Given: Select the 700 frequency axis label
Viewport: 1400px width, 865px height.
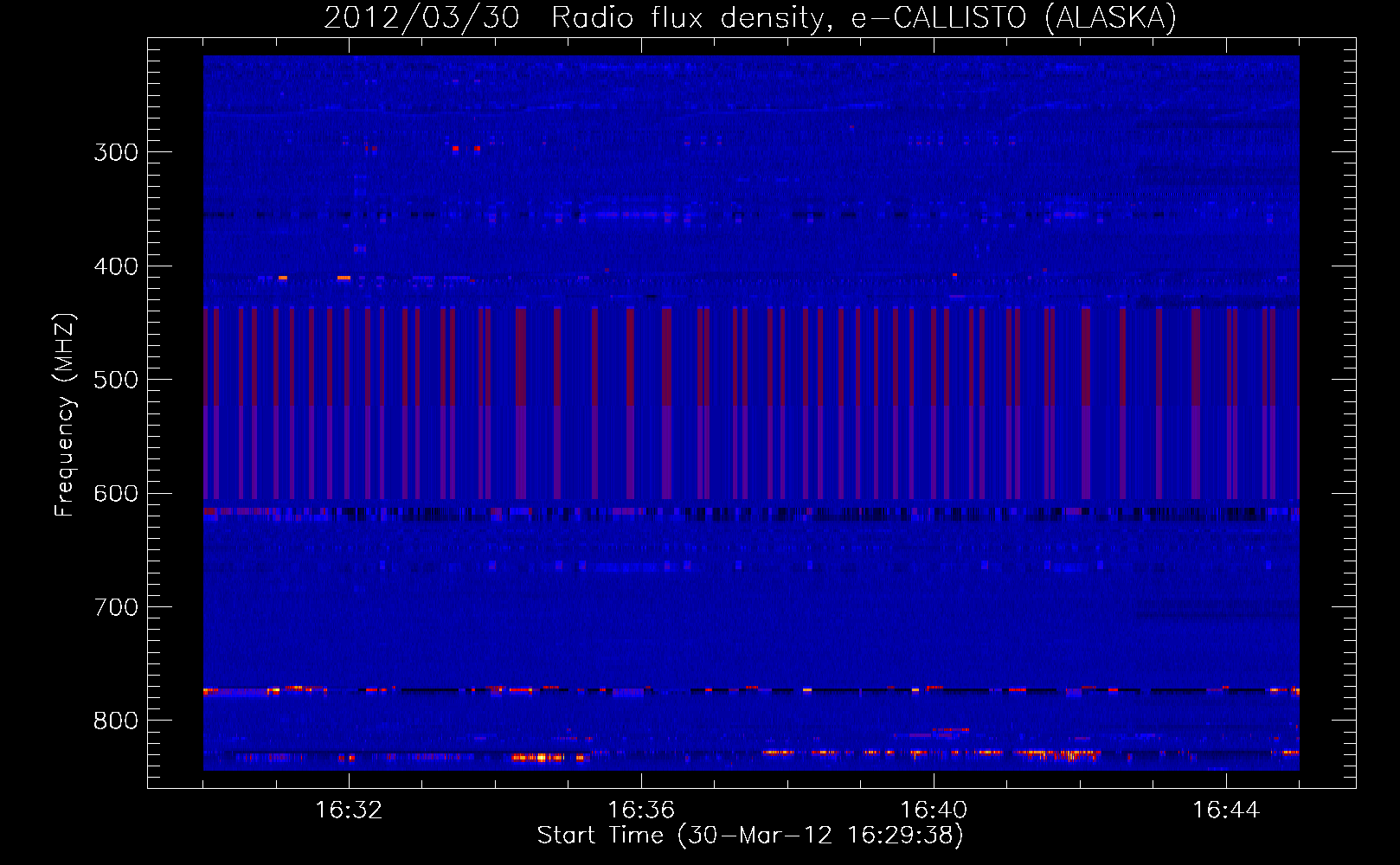Looking at the screenshot, I should [x=116, y=607].
